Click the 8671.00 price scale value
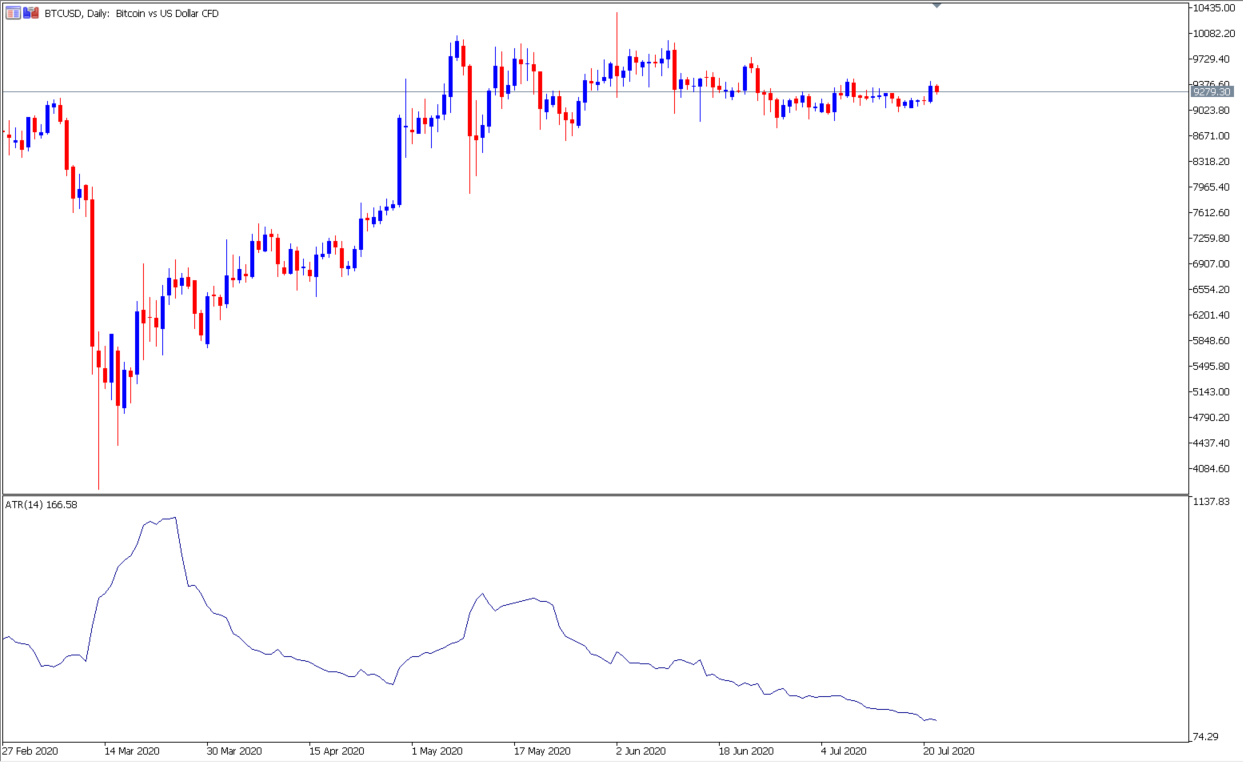Viewport: 1243px width, 762px height. [x=1212, y=136]
